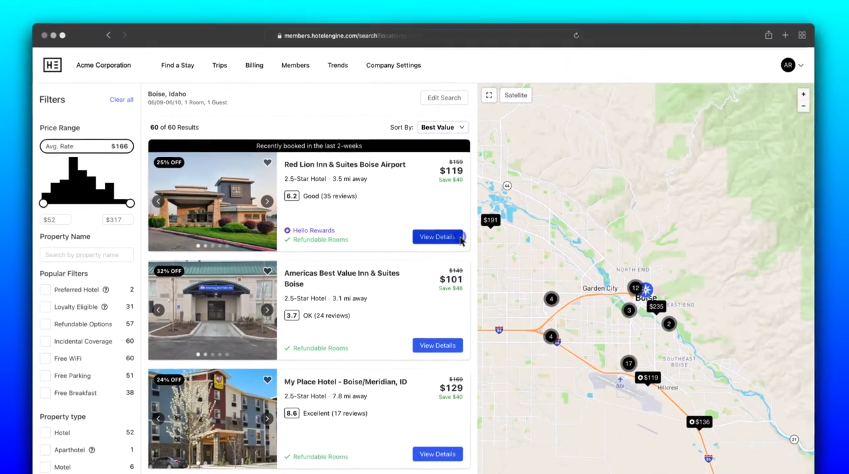This screenshot has height=474, width=849.
Task: Show next photo of My Place Hotel
Action: [267, 418]
